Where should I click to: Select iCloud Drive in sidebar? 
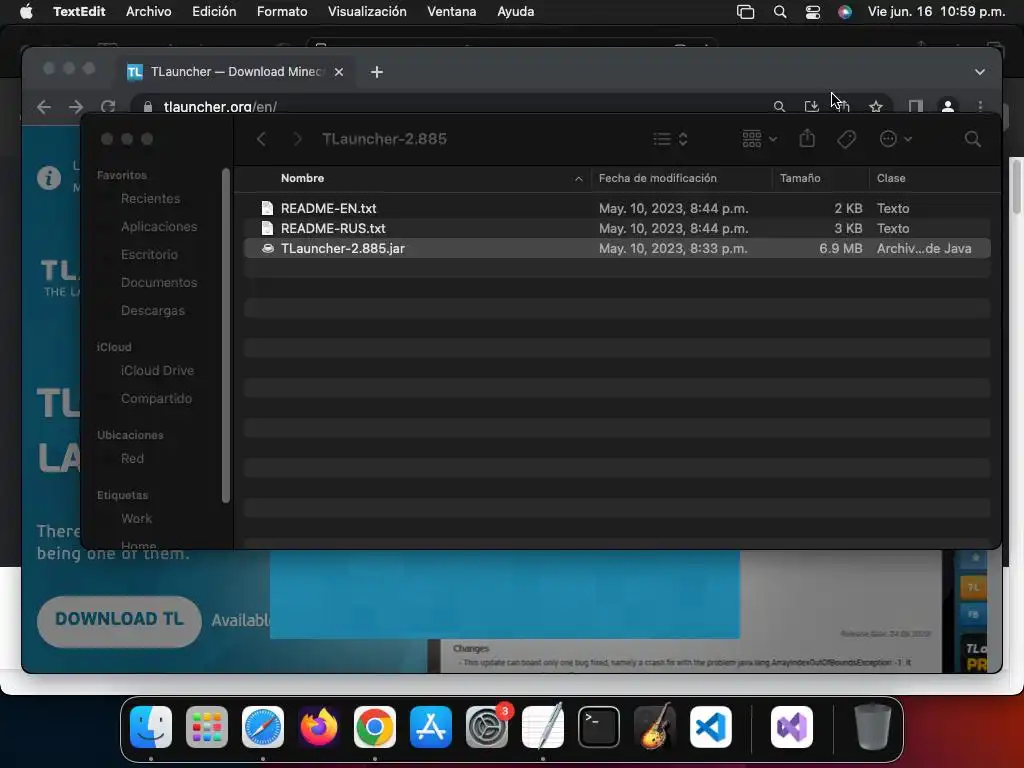click(x=157, y=370)
